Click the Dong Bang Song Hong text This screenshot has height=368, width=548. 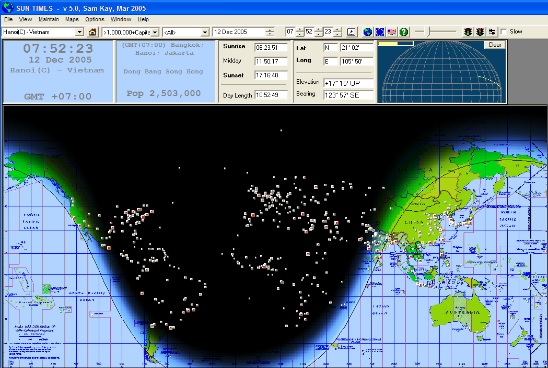pyautogui.click(x=163, y=71)
